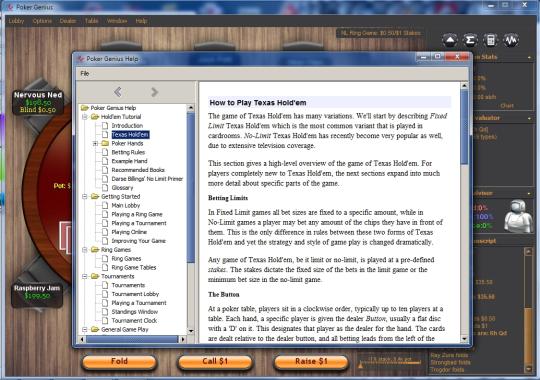Click the General Game Play folder icon
Image resolution: width=540 pixels, height=380 pixels.
pyautogui.click(x=95, y=329)
